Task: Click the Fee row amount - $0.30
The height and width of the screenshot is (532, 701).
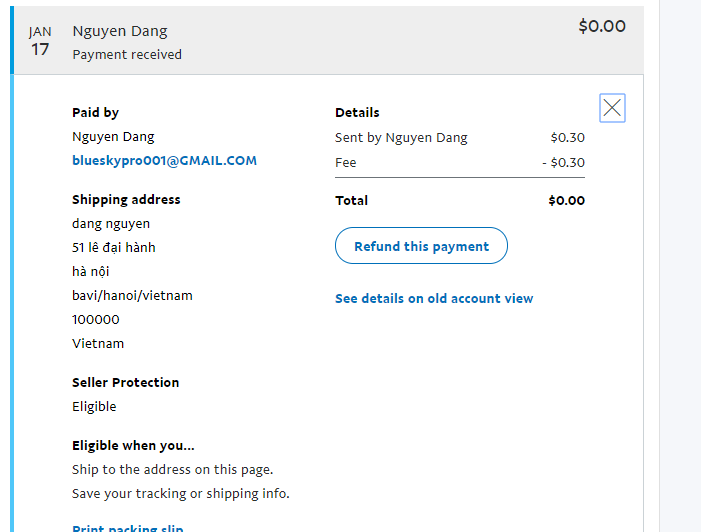Action: [x=563, y=162]
